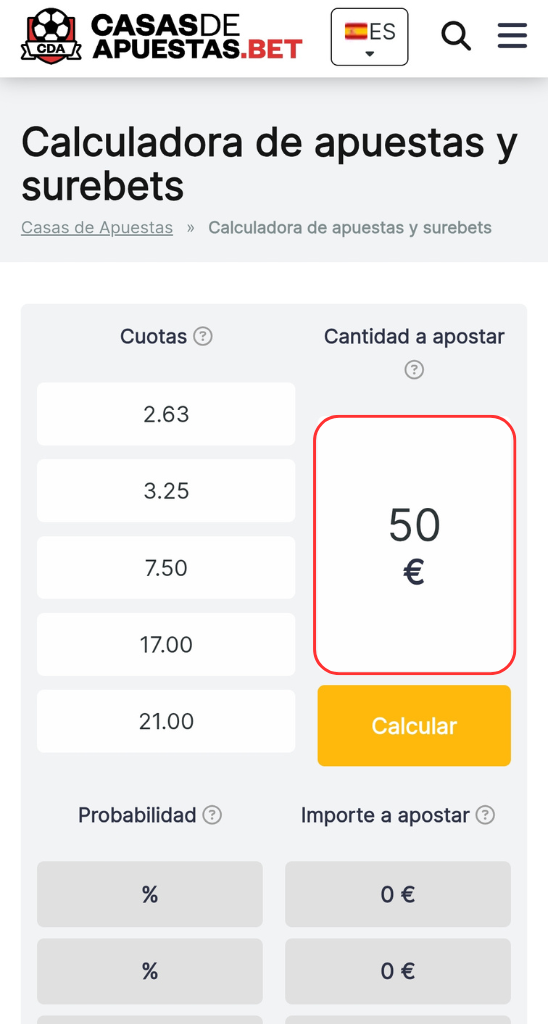
Task: Click the CASASDE APUESTAS.BET site title text
Action: [x=197, y=37]
